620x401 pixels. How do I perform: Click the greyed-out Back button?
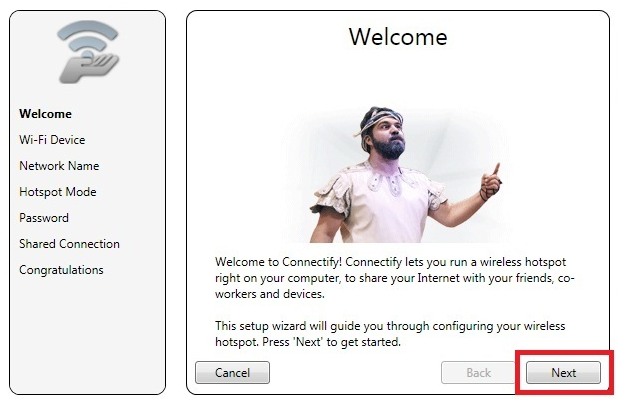478,373
